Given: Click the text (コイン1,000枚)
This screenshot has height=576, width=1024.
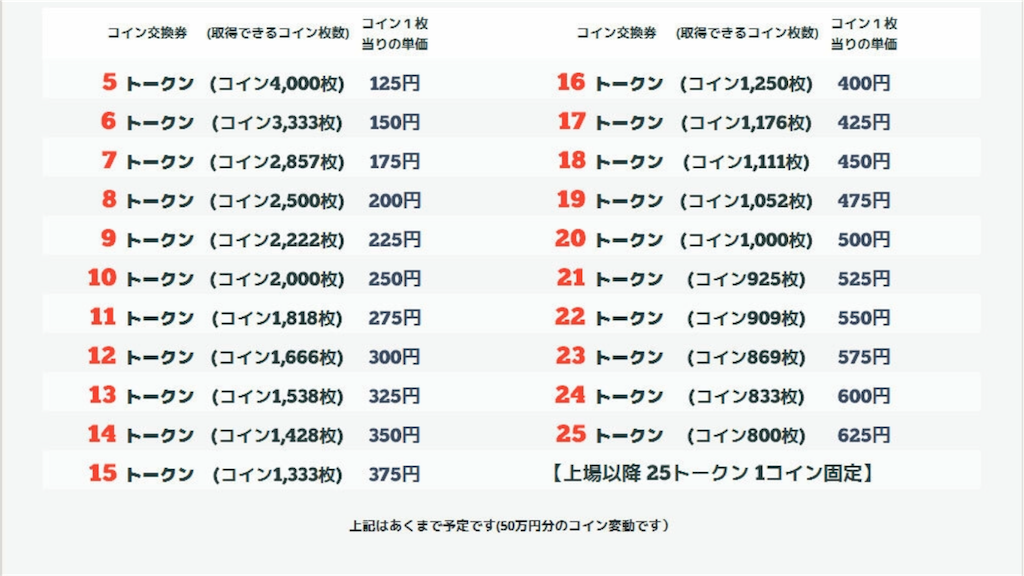Looking at the screenshot, I should pos(746,240).
